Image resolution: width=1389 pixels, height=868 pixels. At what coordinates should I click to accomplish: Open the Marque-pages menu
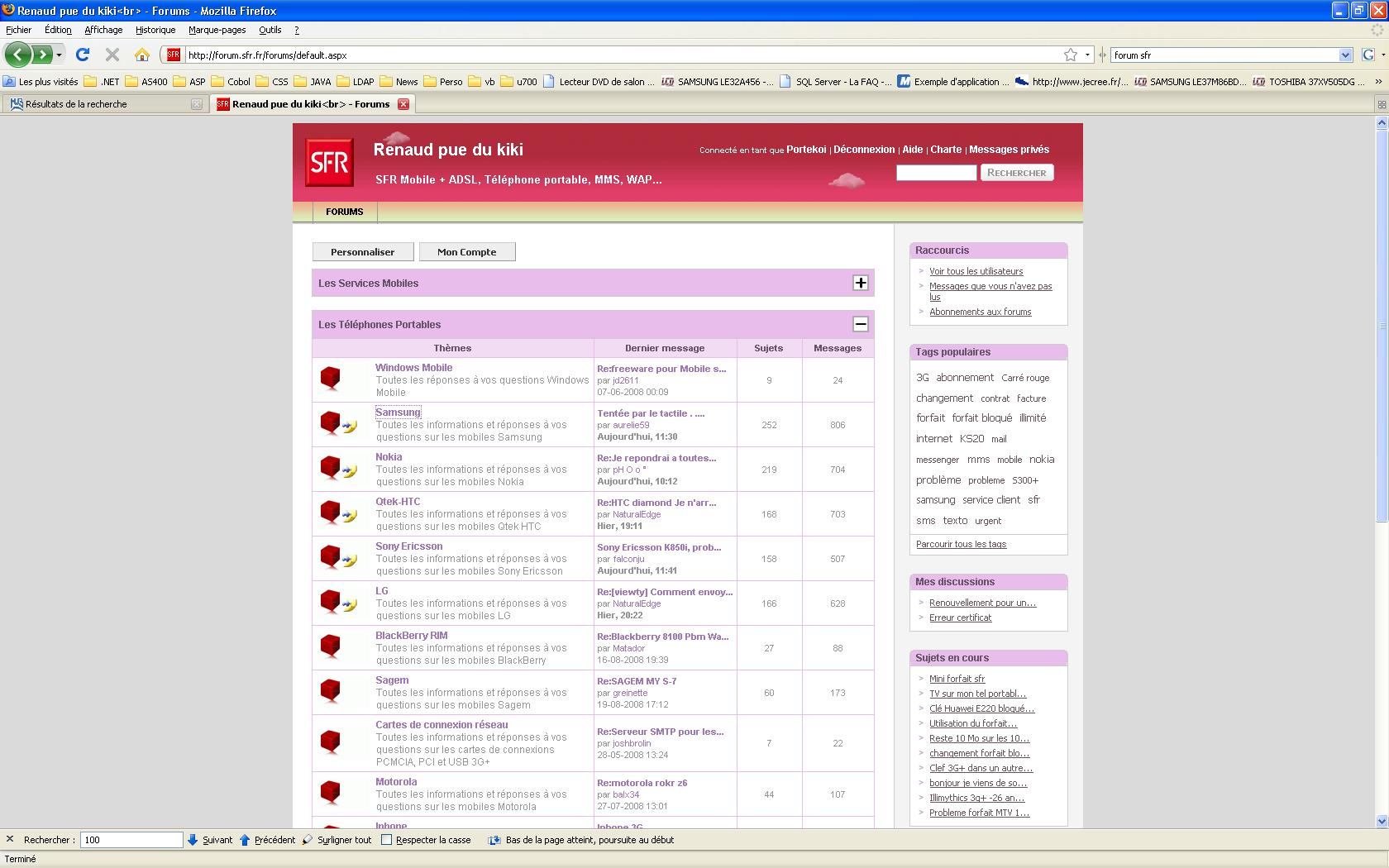pyautogui.click(x=217, y=30)
